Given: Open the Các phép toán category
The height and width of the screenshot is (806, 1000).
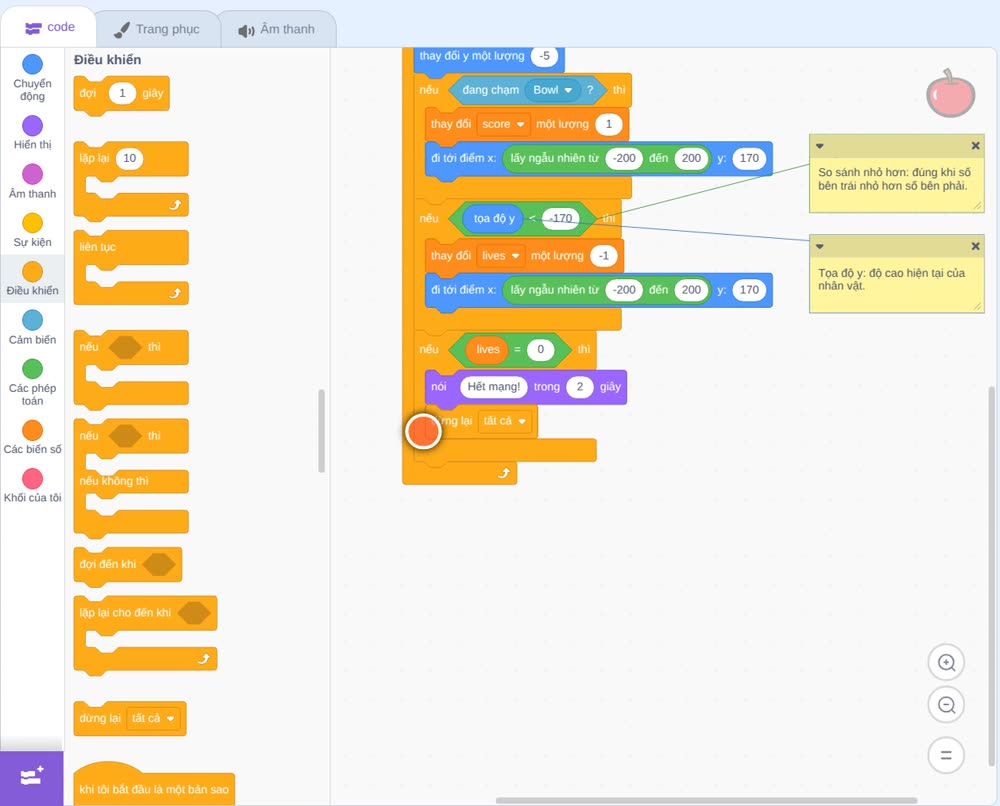Looking at the screenshot, I should pyautogui.click(x=32, y=383).
